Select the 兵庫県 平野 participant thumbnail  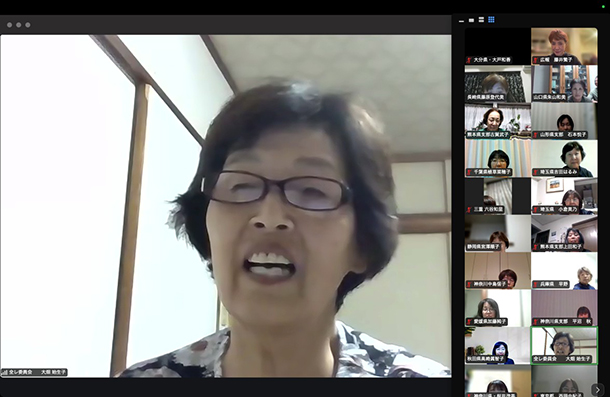[x=564, y=271]
